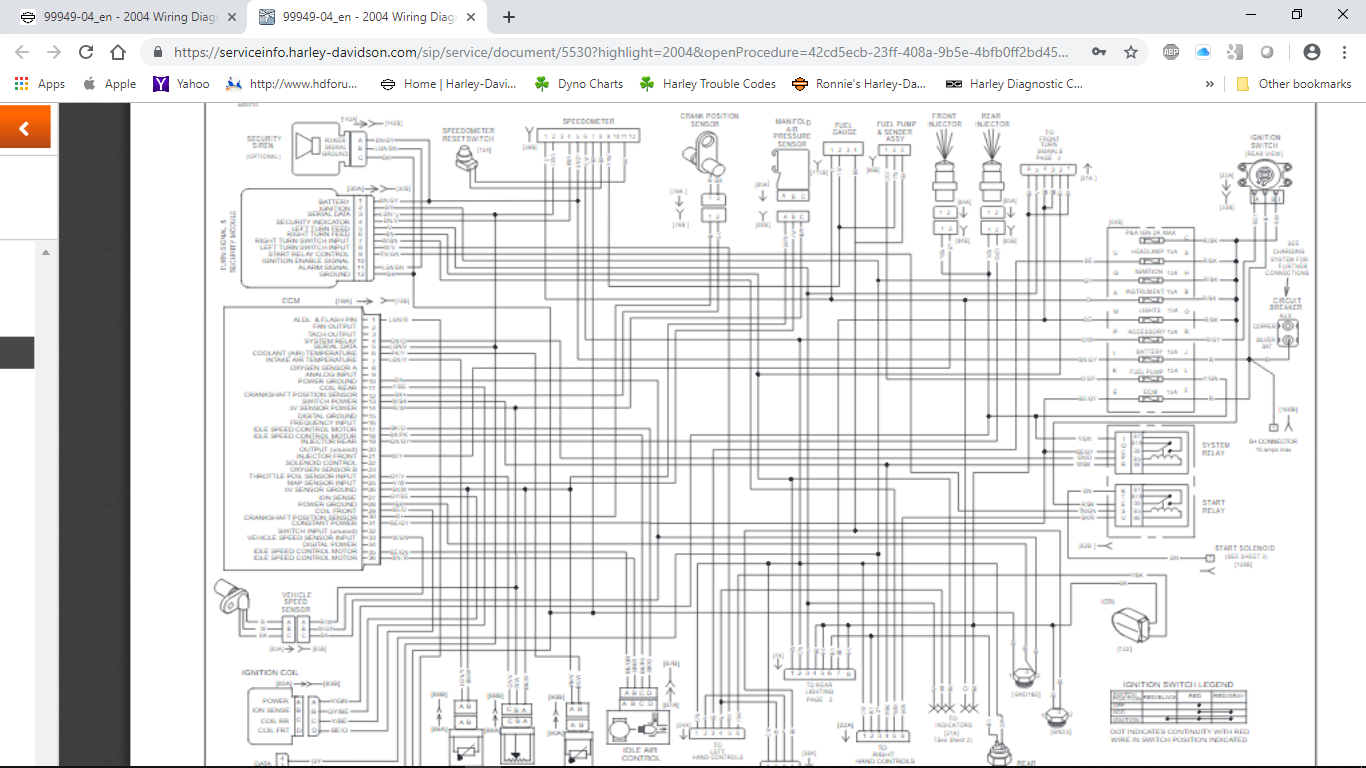1366x768 pixels.
Task: Open the Harley Trouble Codes bookmark
Action: click(708, 84)
